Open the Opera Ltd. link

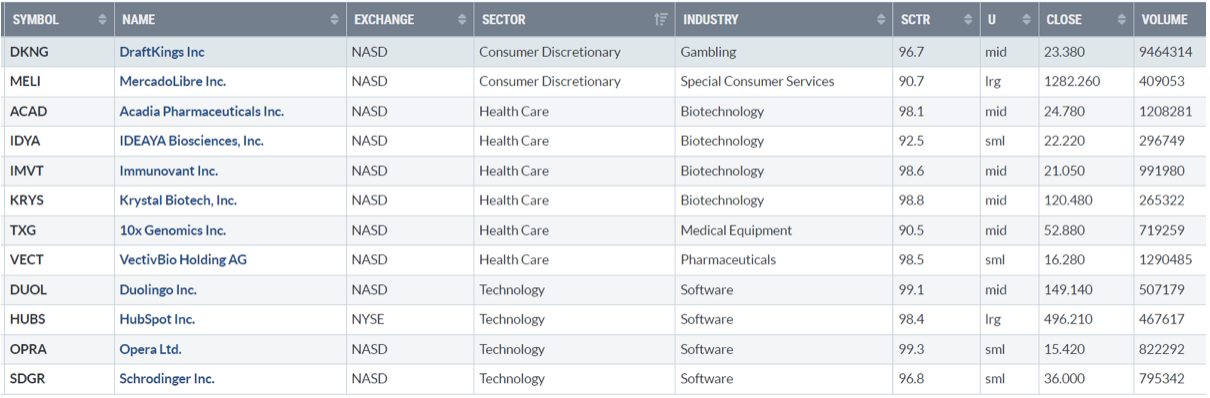150,349
